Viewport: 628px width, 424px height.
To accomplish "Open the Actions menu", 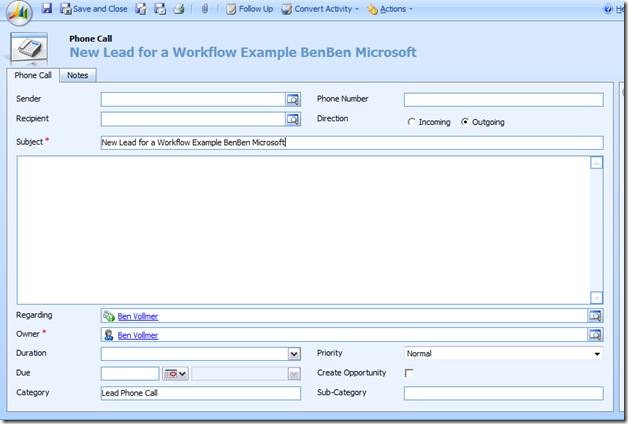I will coord(390,9).
